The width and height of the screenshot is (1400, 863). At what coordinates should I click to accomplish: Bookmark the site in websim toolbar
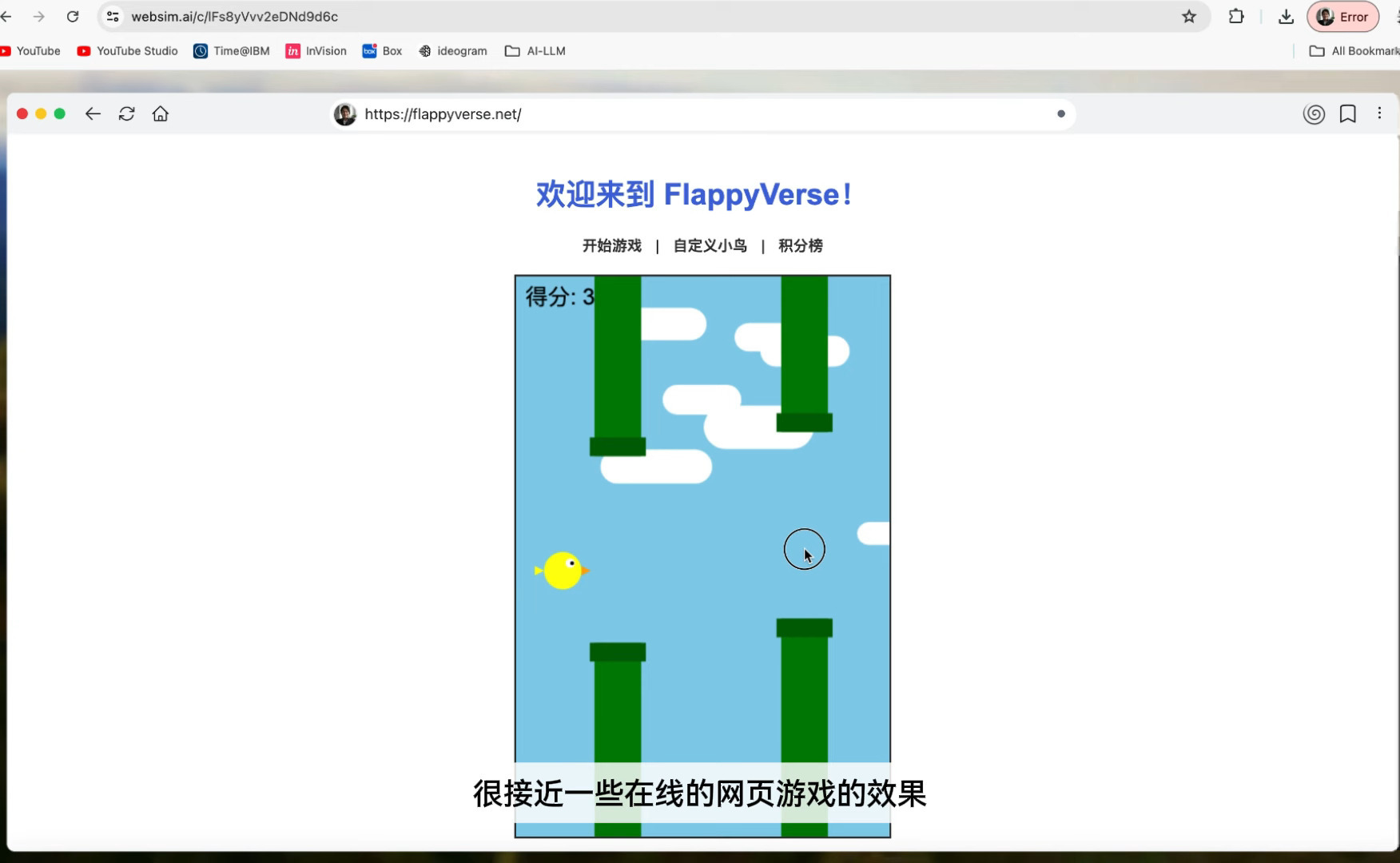[1348, 114]
